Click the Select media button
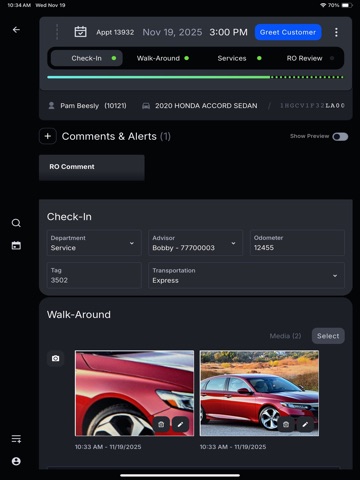Viewport: 360px width, 480px height. pyautogui.click(x=328, y=336)
